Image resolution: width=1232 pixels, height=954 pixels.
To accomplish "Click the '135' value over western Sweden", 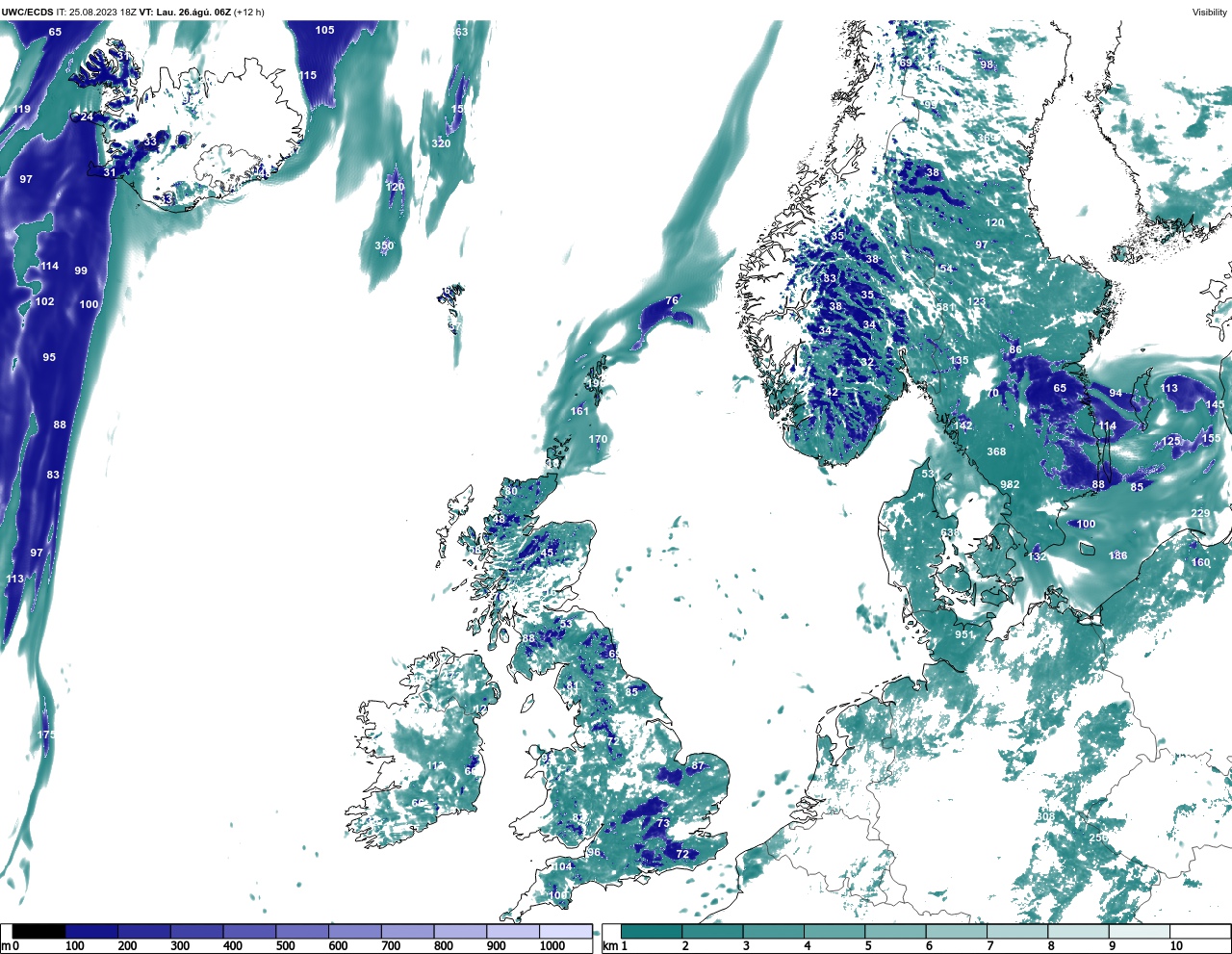I will click(960, 361).
